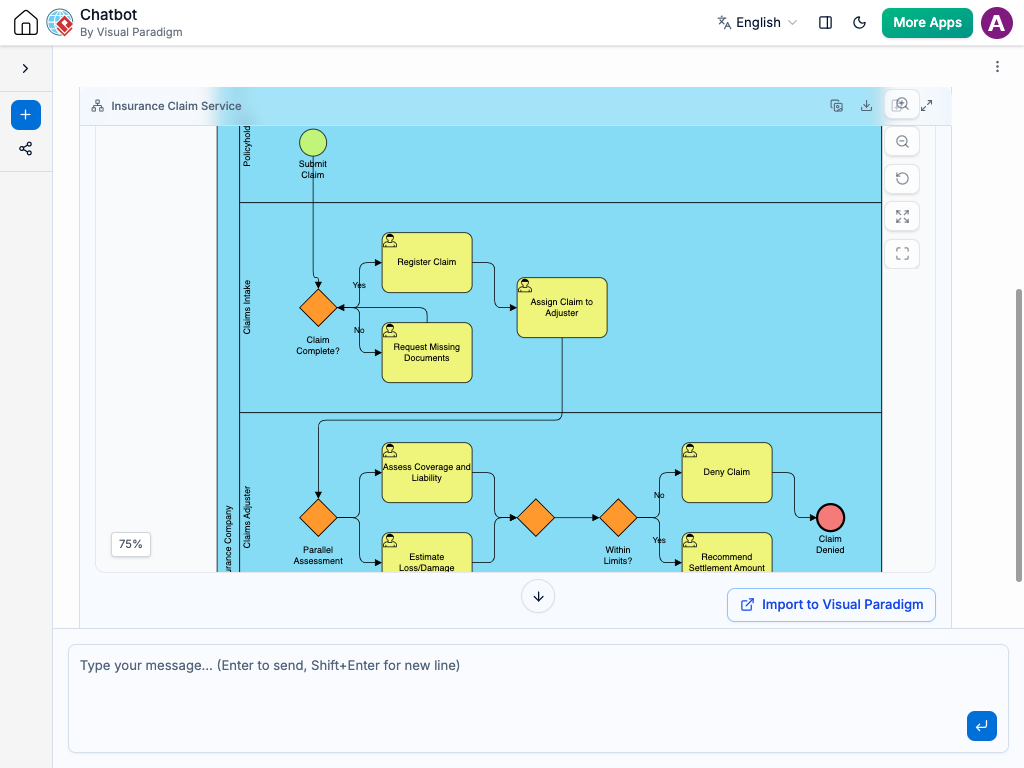The width and height of the screenshot is (1024, 768).
Task: Expand diagram to fullscreen arrows icon
Action: (926, 106)
